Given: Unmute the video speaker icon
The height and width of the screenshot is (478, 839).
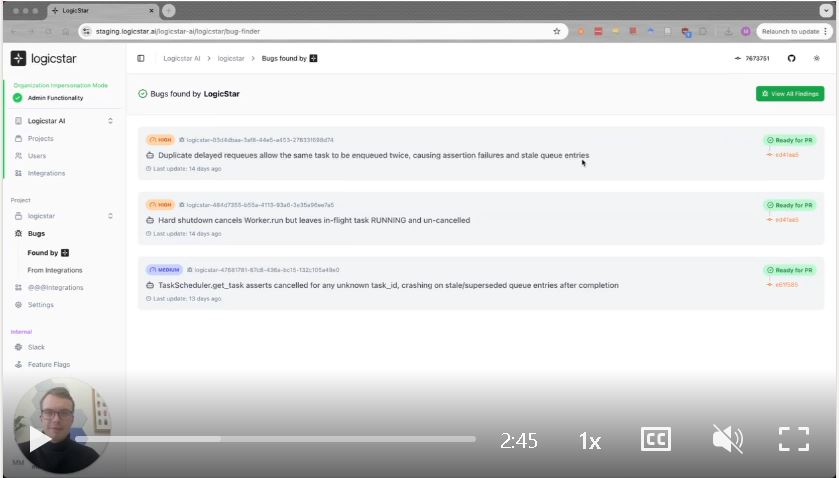Looking at the screenshot, I should (x=728, y=439).
